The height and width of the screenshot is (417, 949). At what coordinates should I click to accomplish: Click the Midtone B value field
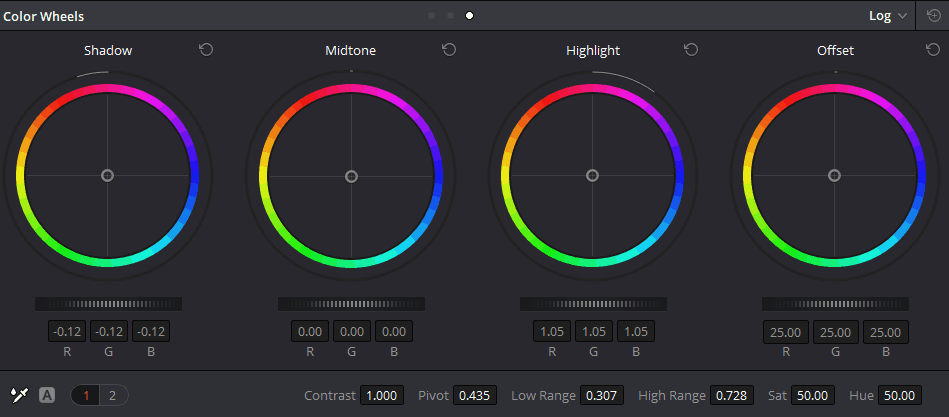394,332
